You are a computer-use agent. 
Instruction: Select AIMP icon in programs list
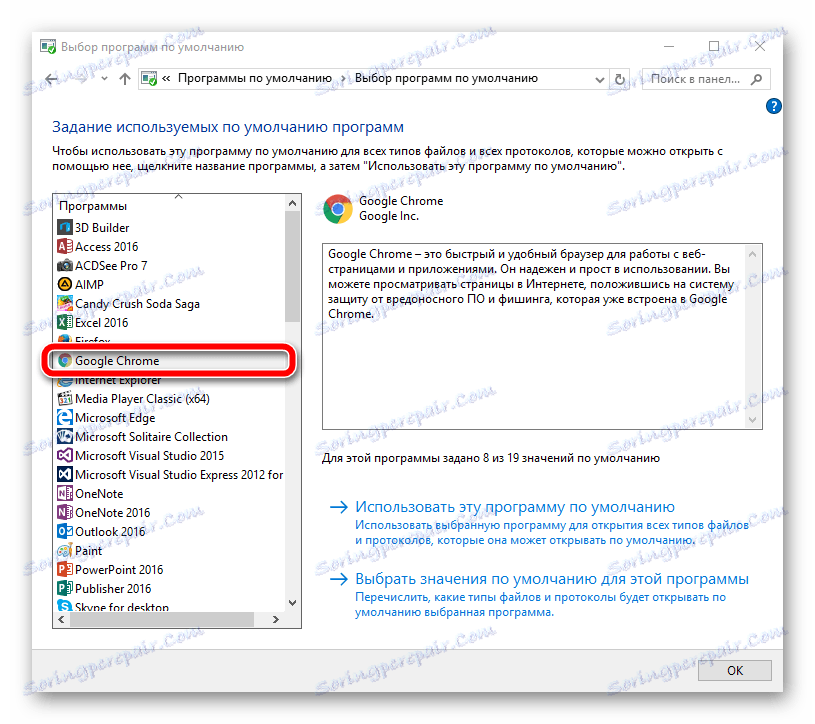click(64, 284)
